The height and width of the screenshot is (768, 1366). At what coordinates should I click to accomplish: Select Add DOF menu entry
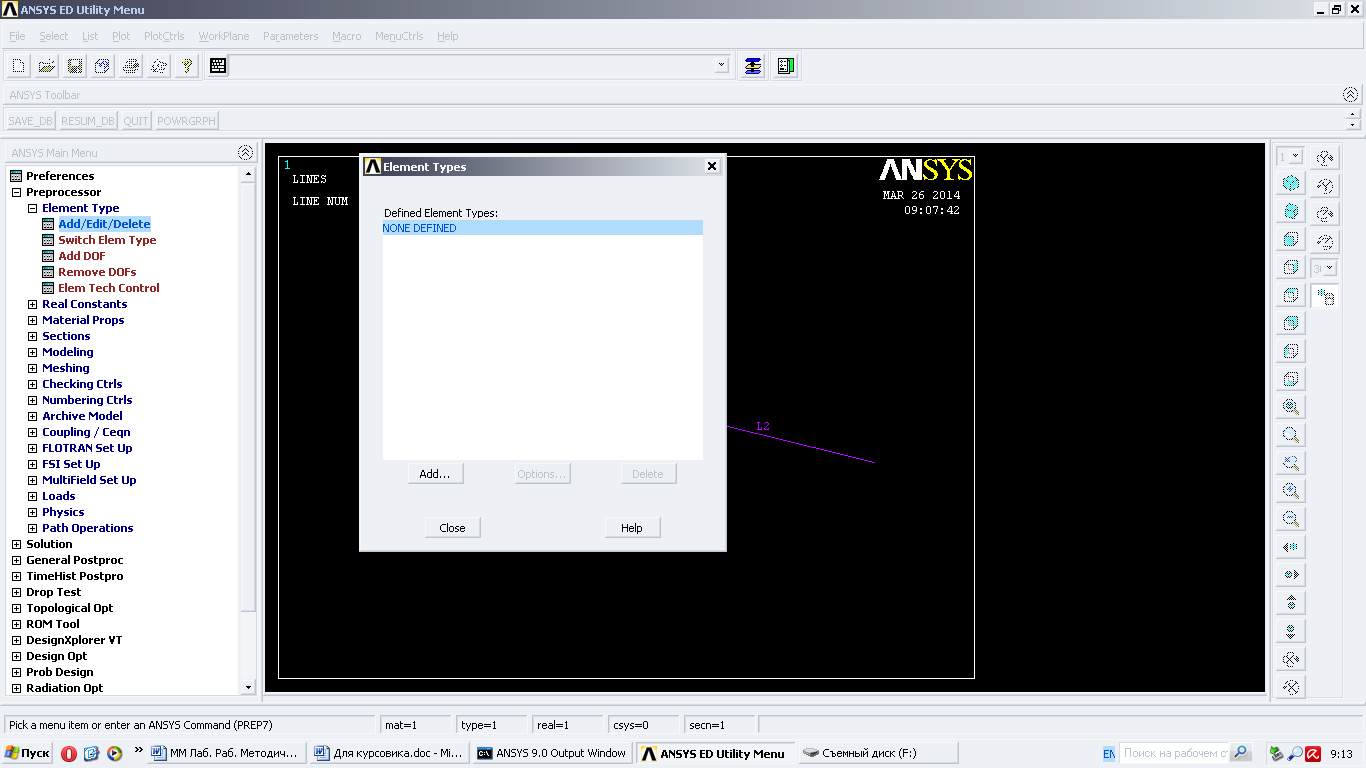(81, 256)
